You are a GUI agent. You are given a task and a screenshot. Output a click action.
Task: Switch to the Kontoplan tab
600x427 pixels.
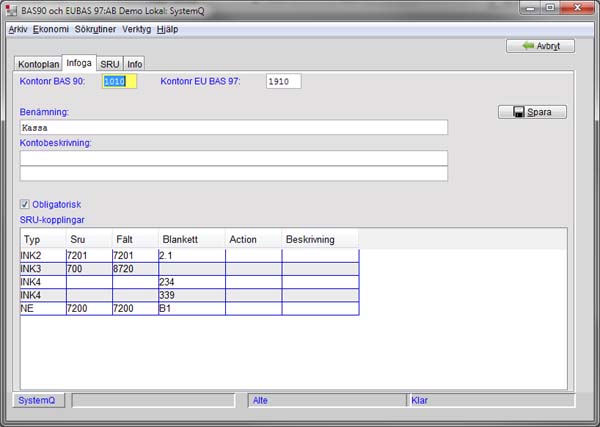click(38, 64)
